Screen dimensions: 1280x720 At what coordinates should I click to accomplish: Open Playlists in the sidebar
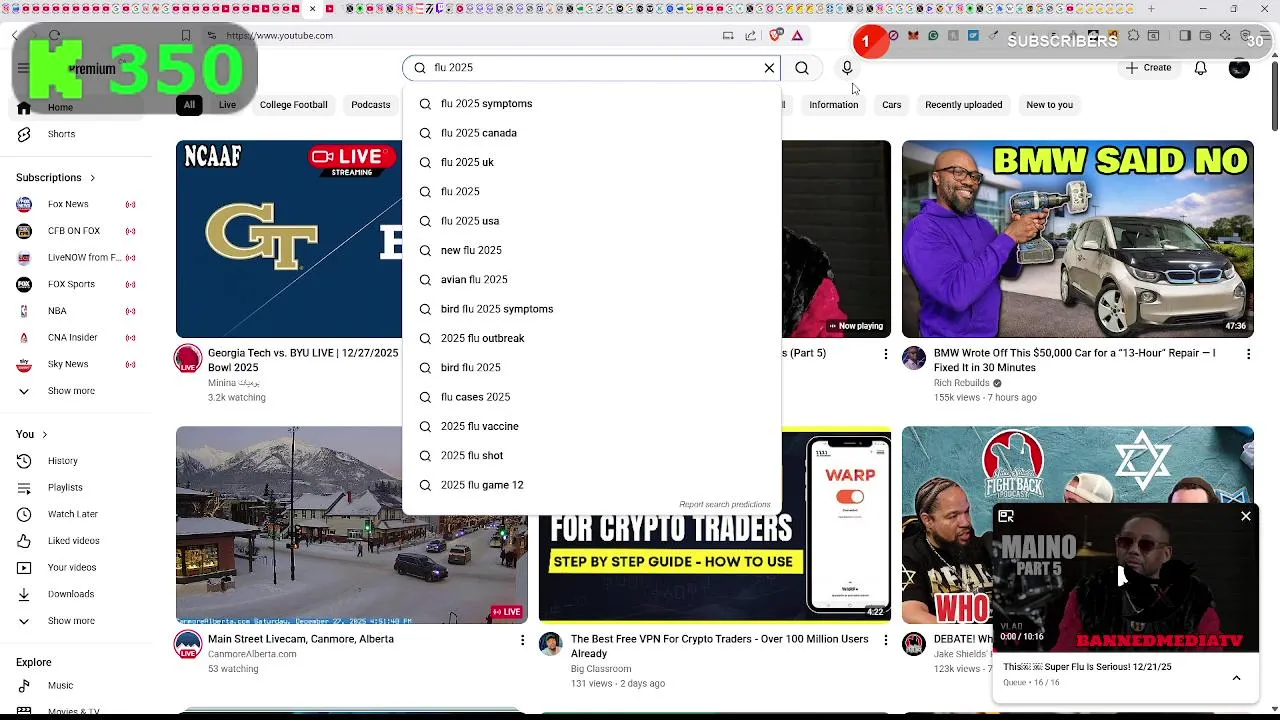[75, 487]
